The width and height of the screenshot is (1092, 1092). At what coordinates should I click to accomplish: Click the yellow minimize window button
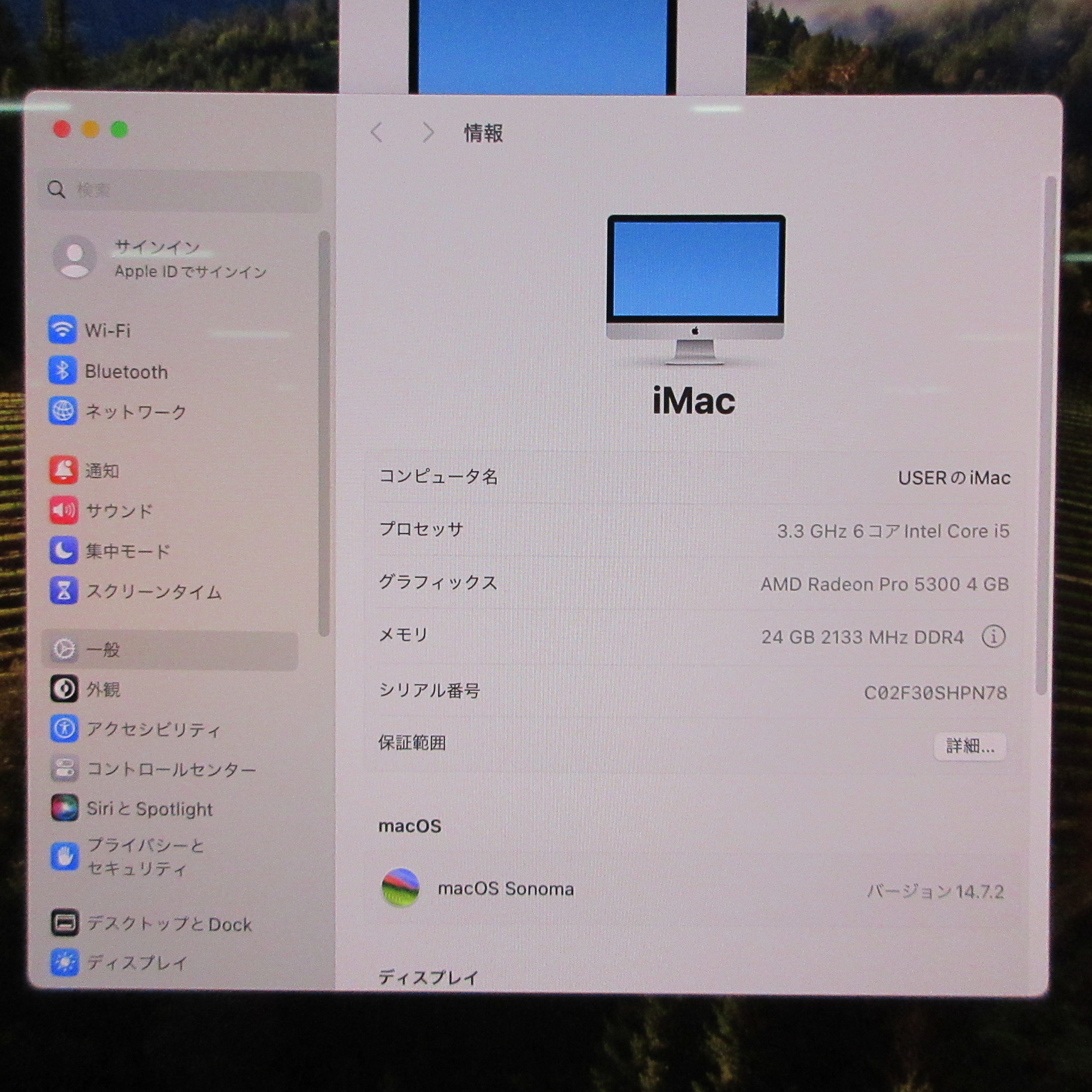90,129
